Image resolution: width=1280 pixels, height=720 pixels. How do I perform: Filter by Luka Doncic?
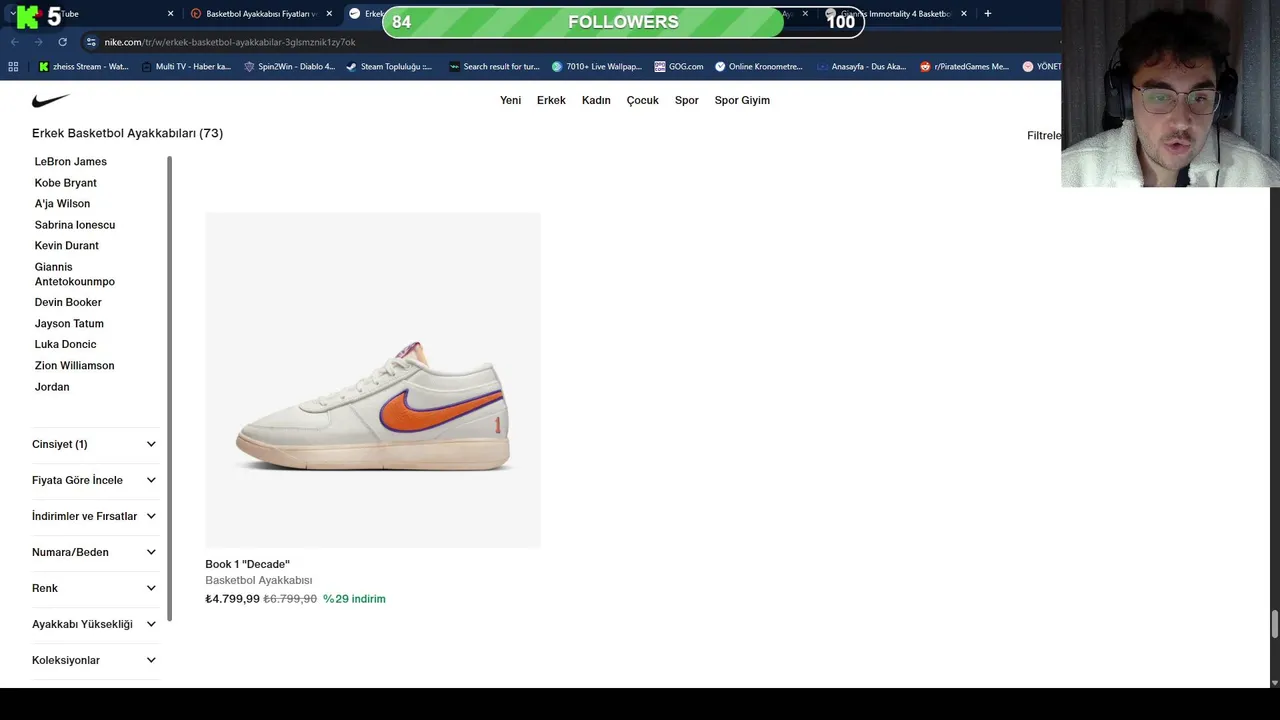tap(65, 344)
